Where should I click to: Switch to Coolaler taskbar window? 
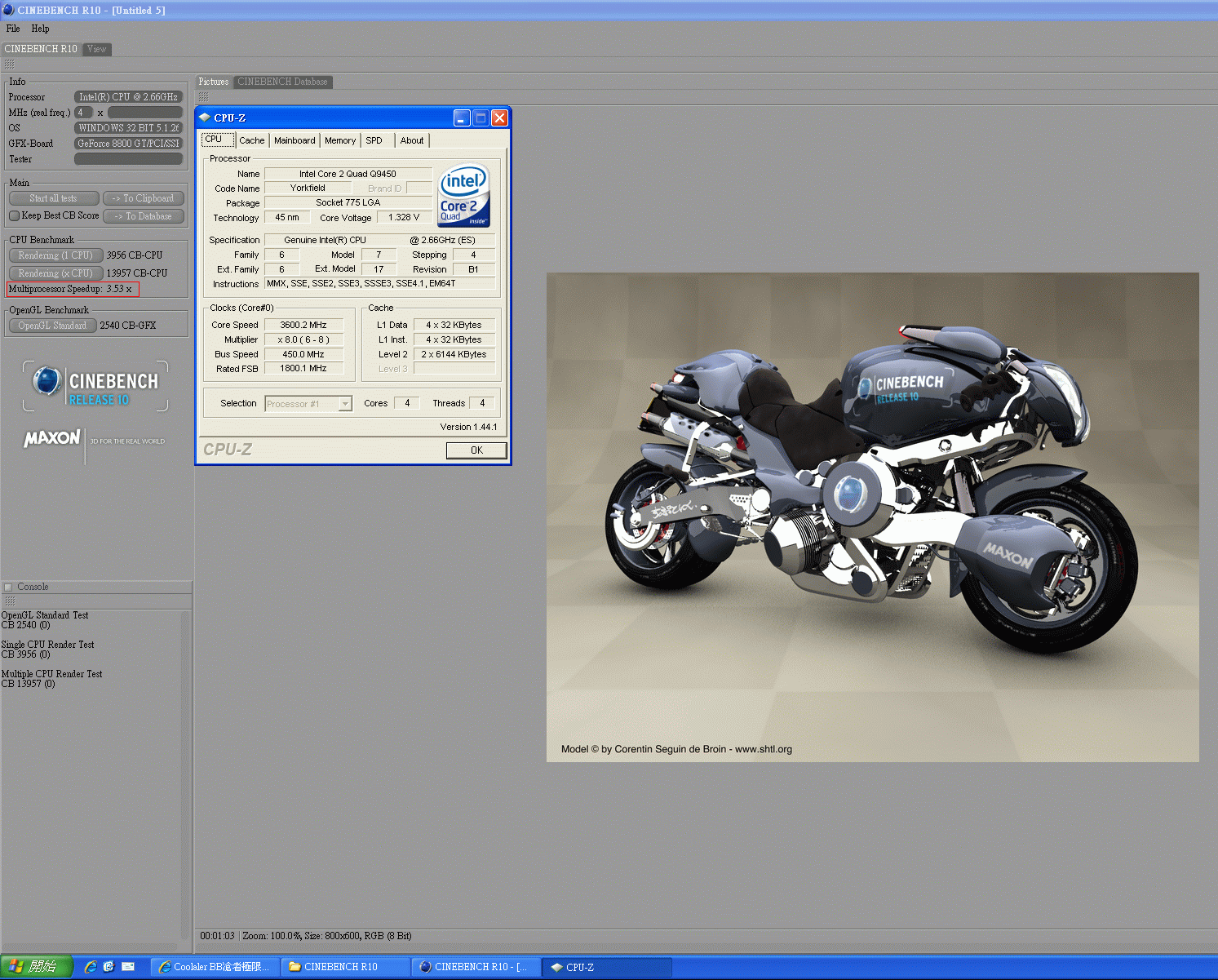[215, 967]
